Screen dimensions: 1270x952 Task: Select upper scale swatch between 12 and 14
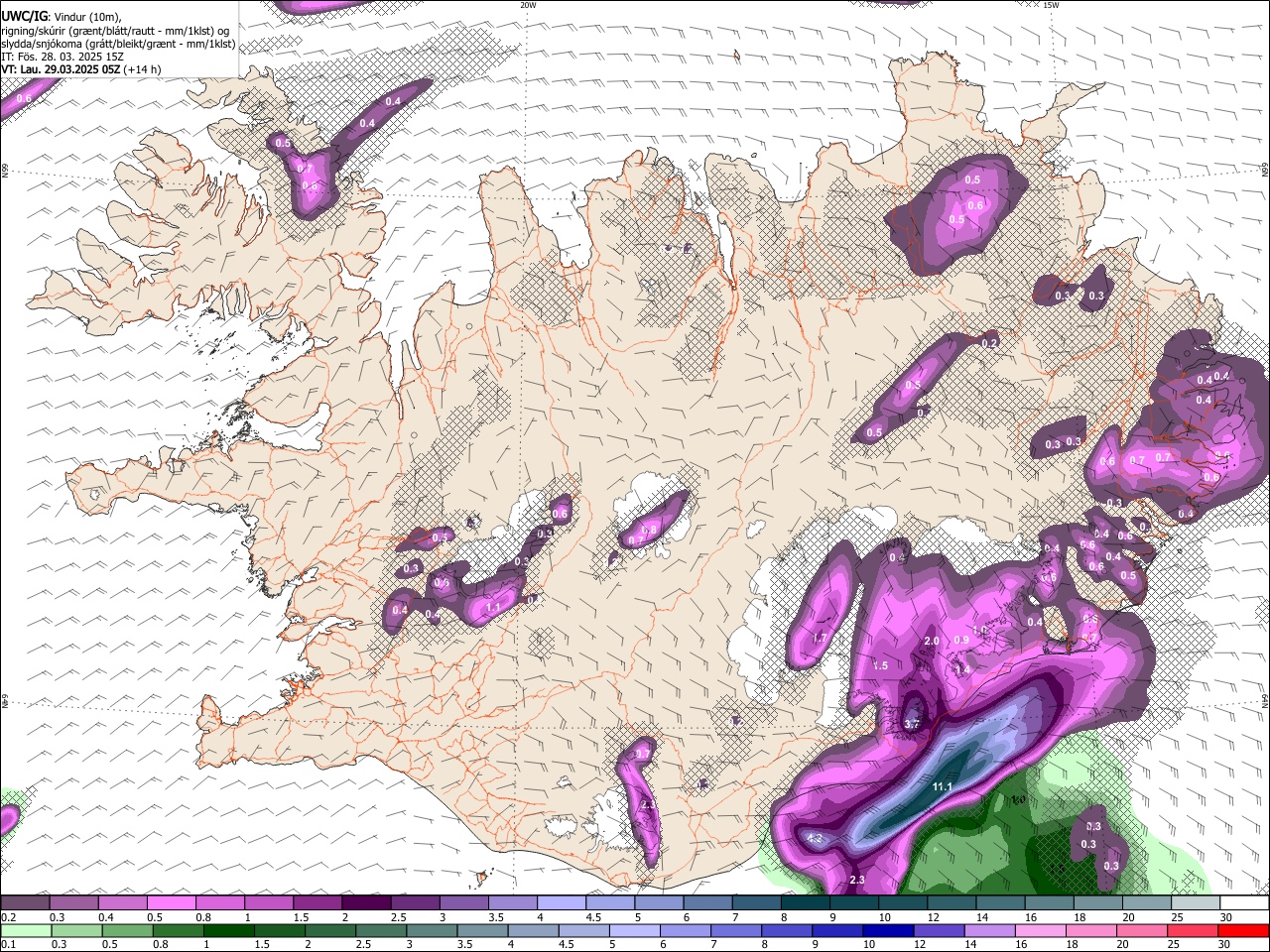pyautogui.click(x=952, y=903)
